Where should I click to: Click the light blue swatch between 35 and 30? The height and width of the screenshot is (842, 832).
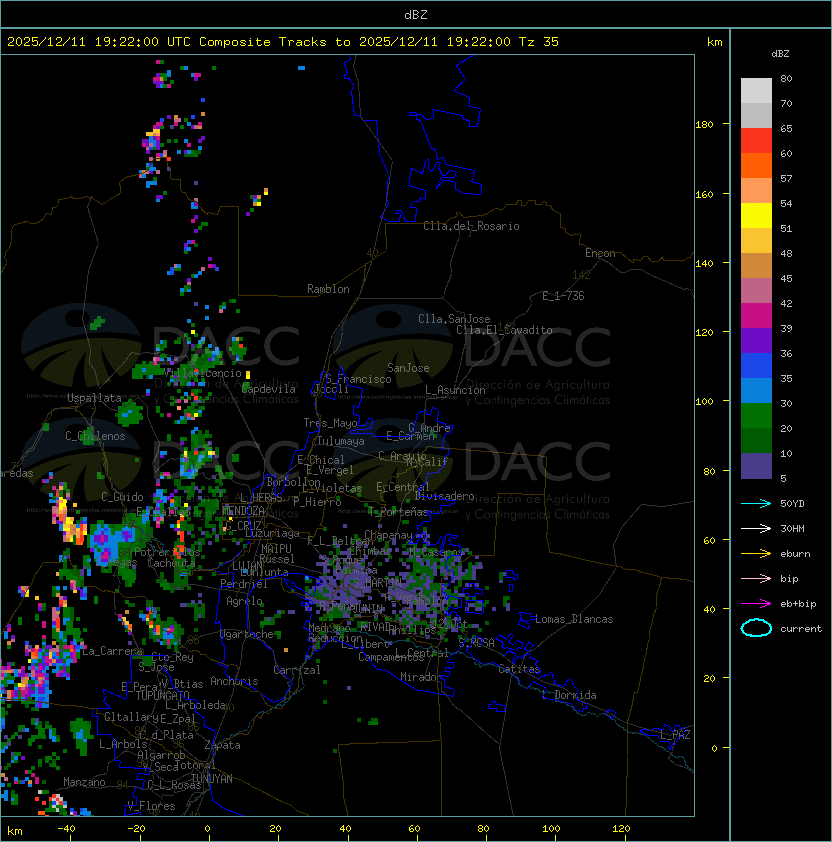[756, 390]
